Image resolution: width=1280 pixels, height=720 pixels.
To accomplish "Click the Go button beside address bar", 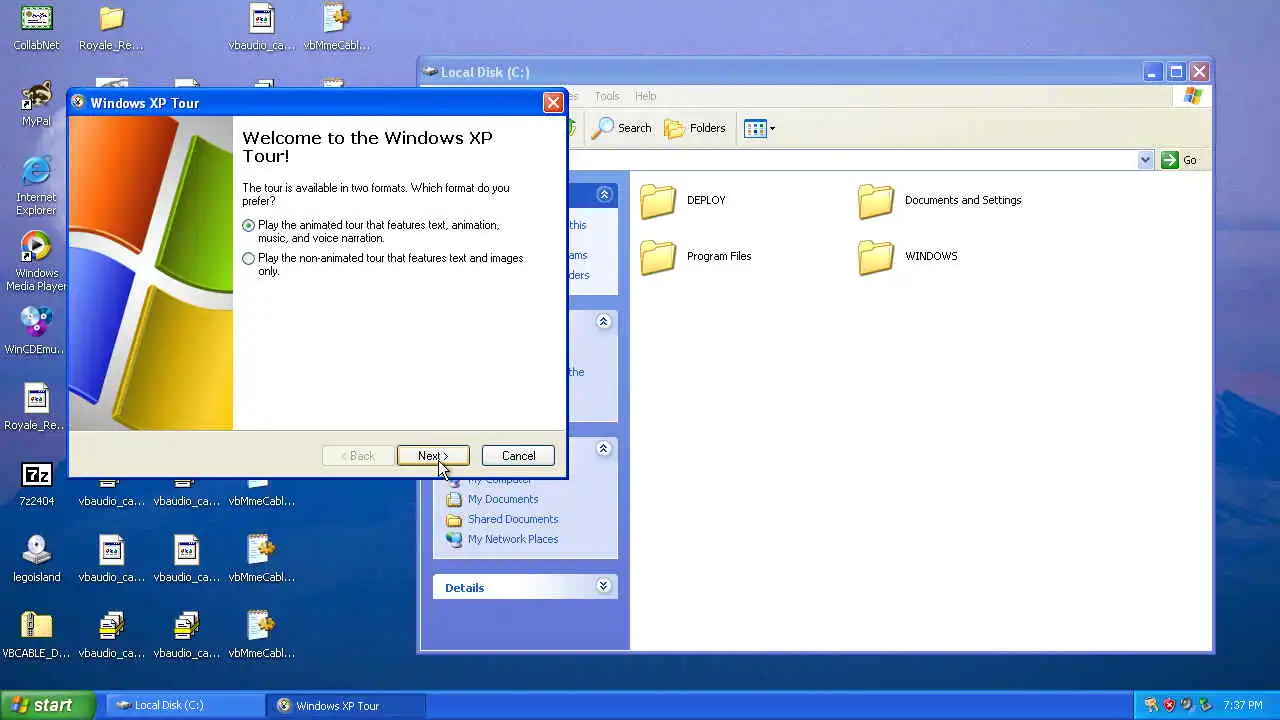I will (x=1179, y=160).
